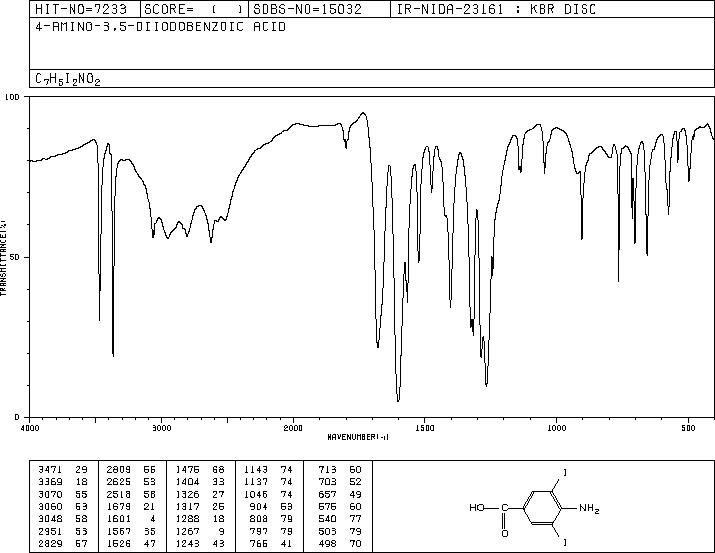
Task: Click the 713 peak table entry
Action: pyautogui.click(x=340, y=469)
